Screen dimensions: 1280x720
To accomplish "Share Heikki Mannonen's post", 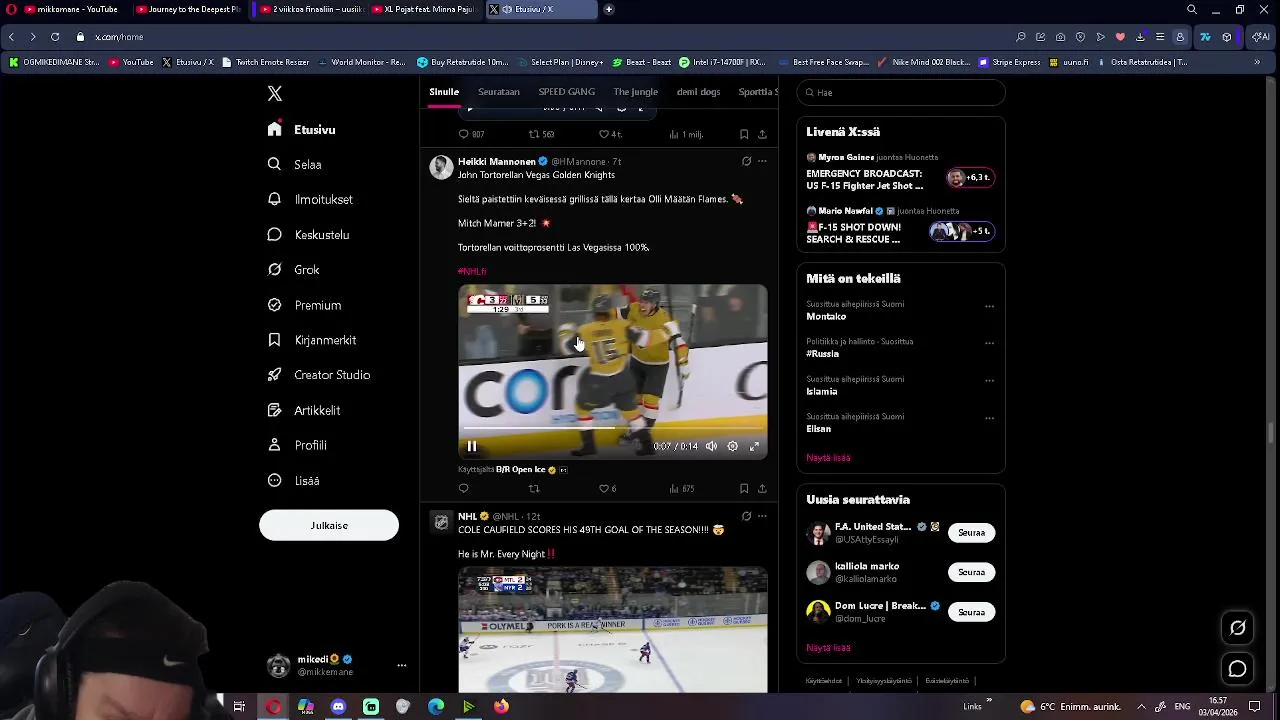I will (762, 489).
